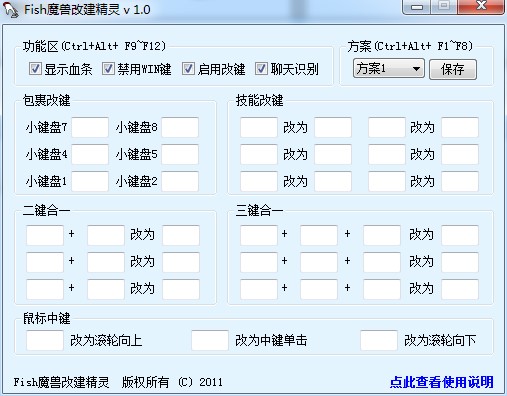Screen dimensions: 507x396
Task: Click third key field in 三键合一 middle row
Action: [382, 262]
